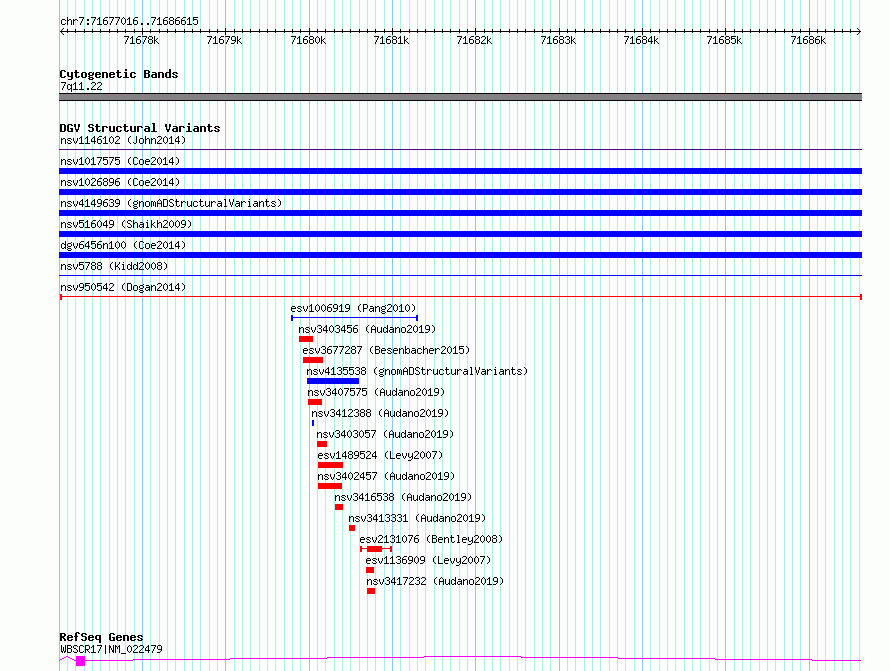Click red glyph under nsv3403456 (Audano2019)
890x671 pixels.
306,339
